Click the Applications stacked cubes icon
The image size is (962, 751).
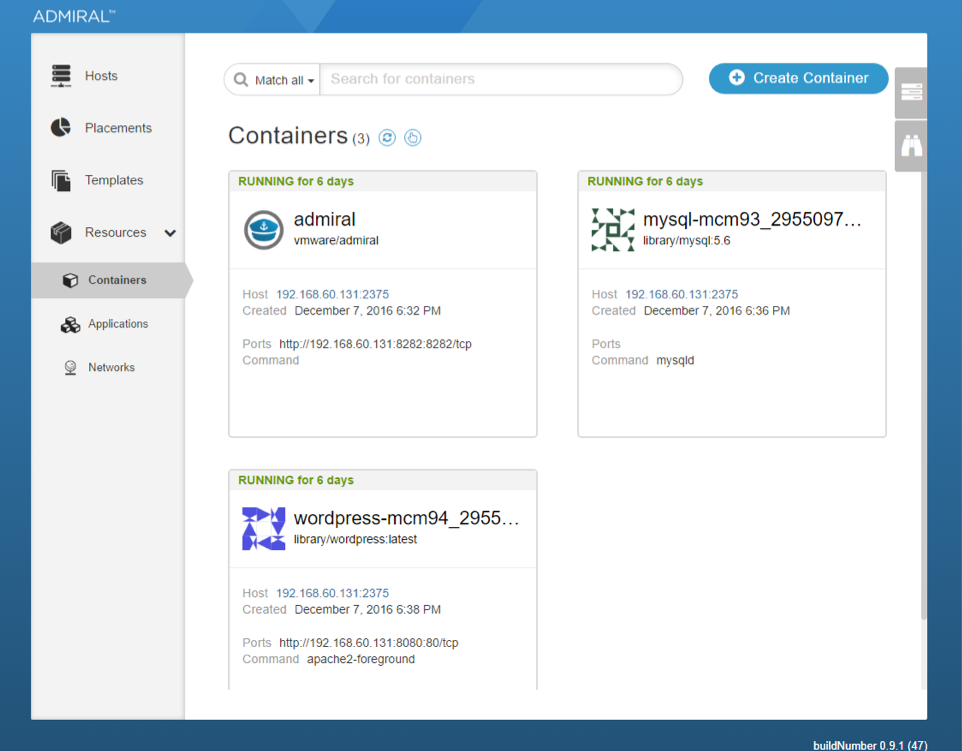[x=71, y=324]
